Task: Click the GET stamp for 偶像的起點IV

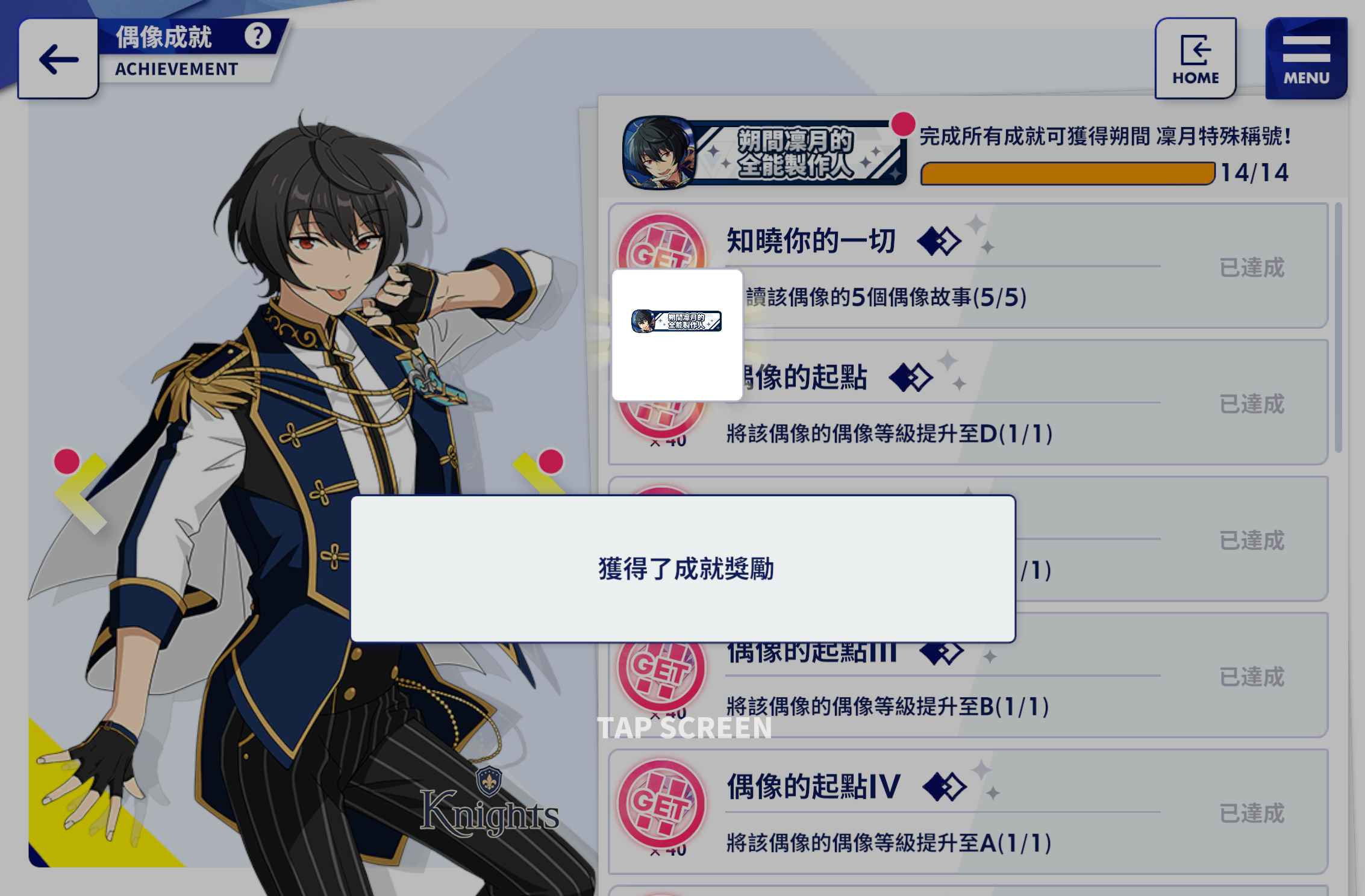Action: click(x=661, y=804)
